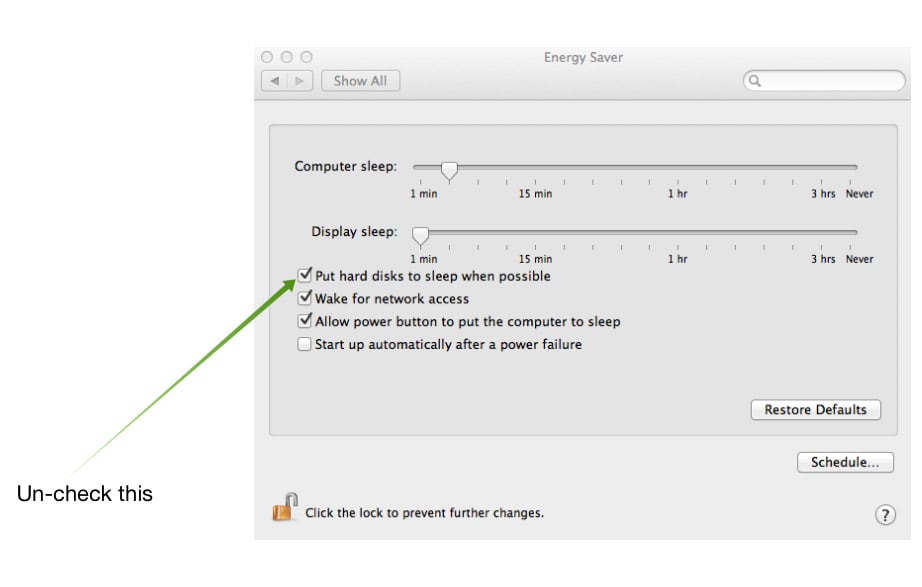Minimize the Energy Saver window

coord(286,57)
